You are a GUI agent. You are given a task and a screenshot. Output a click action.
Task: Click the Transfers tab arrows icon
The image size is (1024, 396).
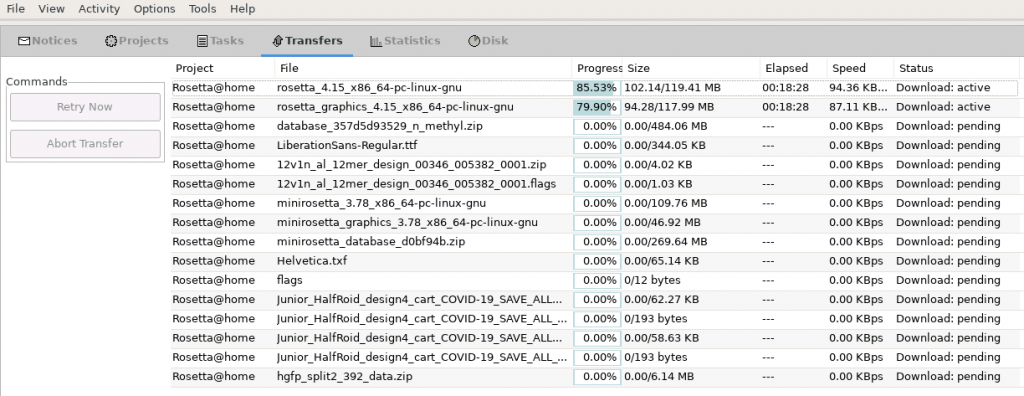tap(277, 41)
